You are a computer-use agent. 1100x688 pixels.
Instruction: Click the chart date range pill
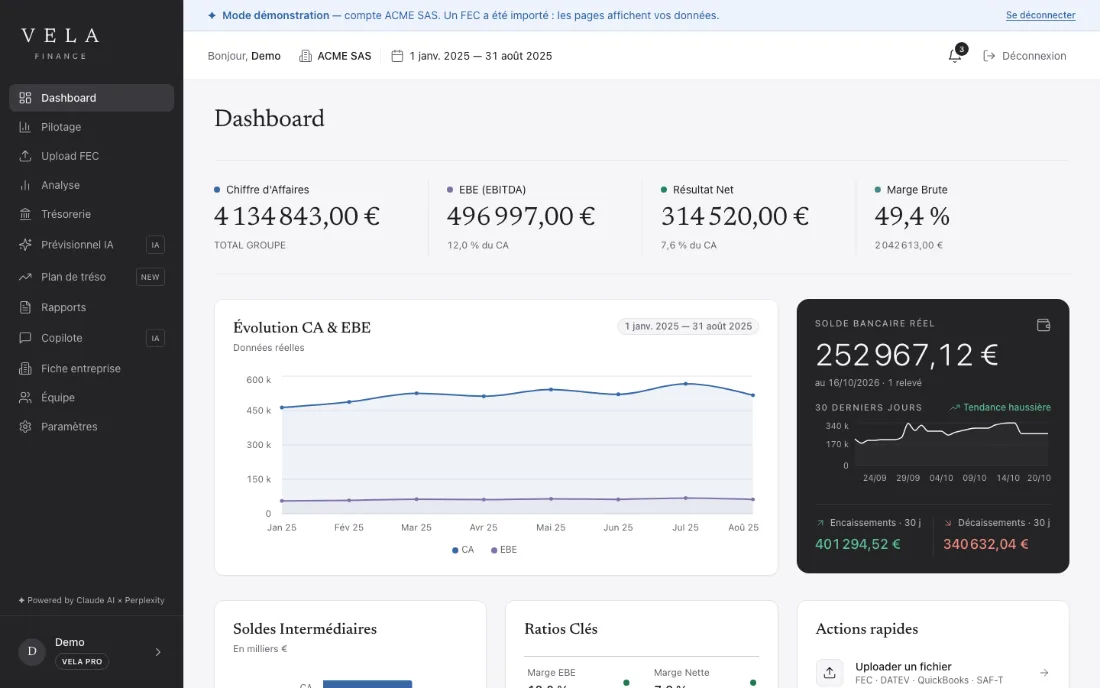pos(688,326)
